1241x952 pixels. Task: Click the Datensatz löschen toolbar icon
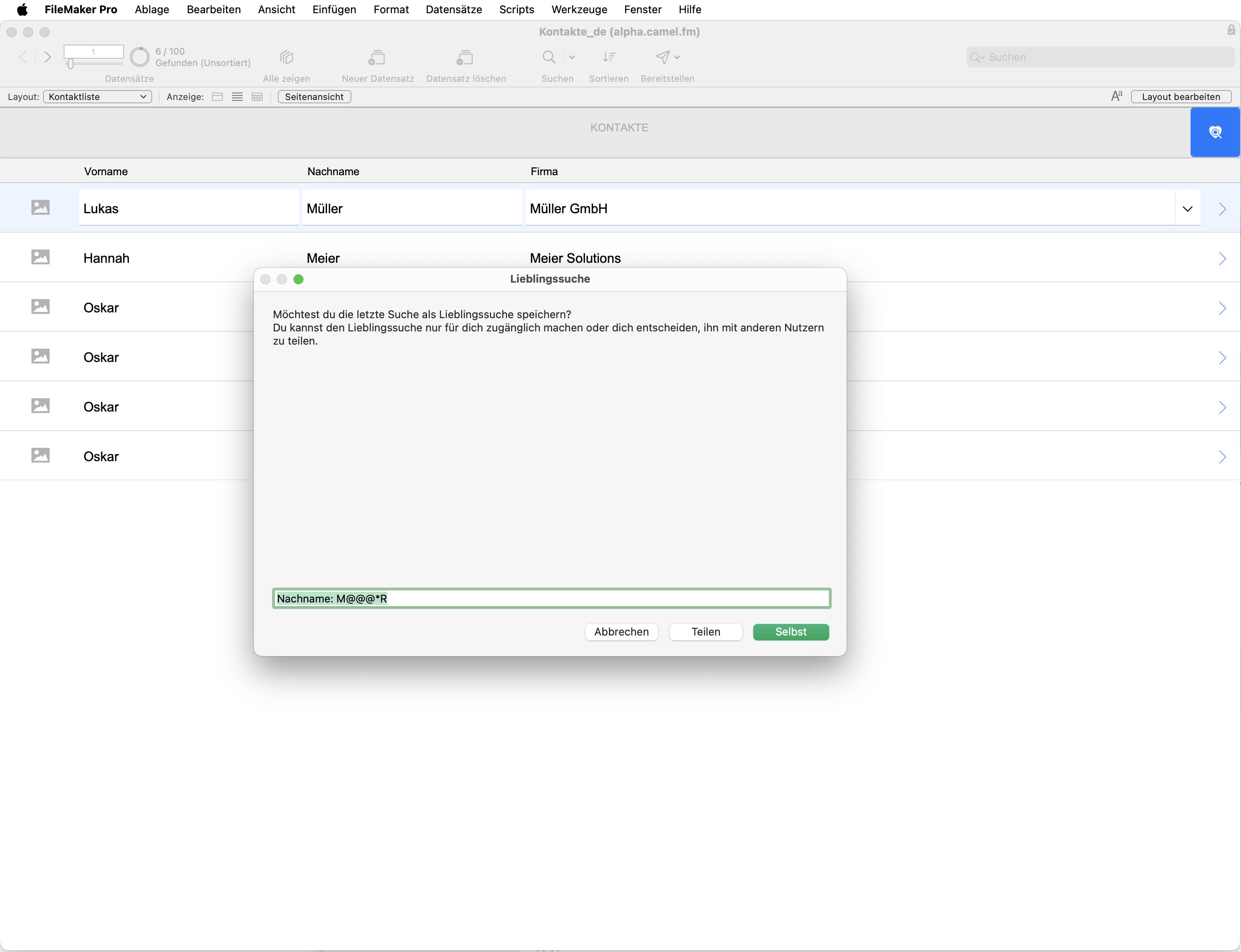[465, 57]
